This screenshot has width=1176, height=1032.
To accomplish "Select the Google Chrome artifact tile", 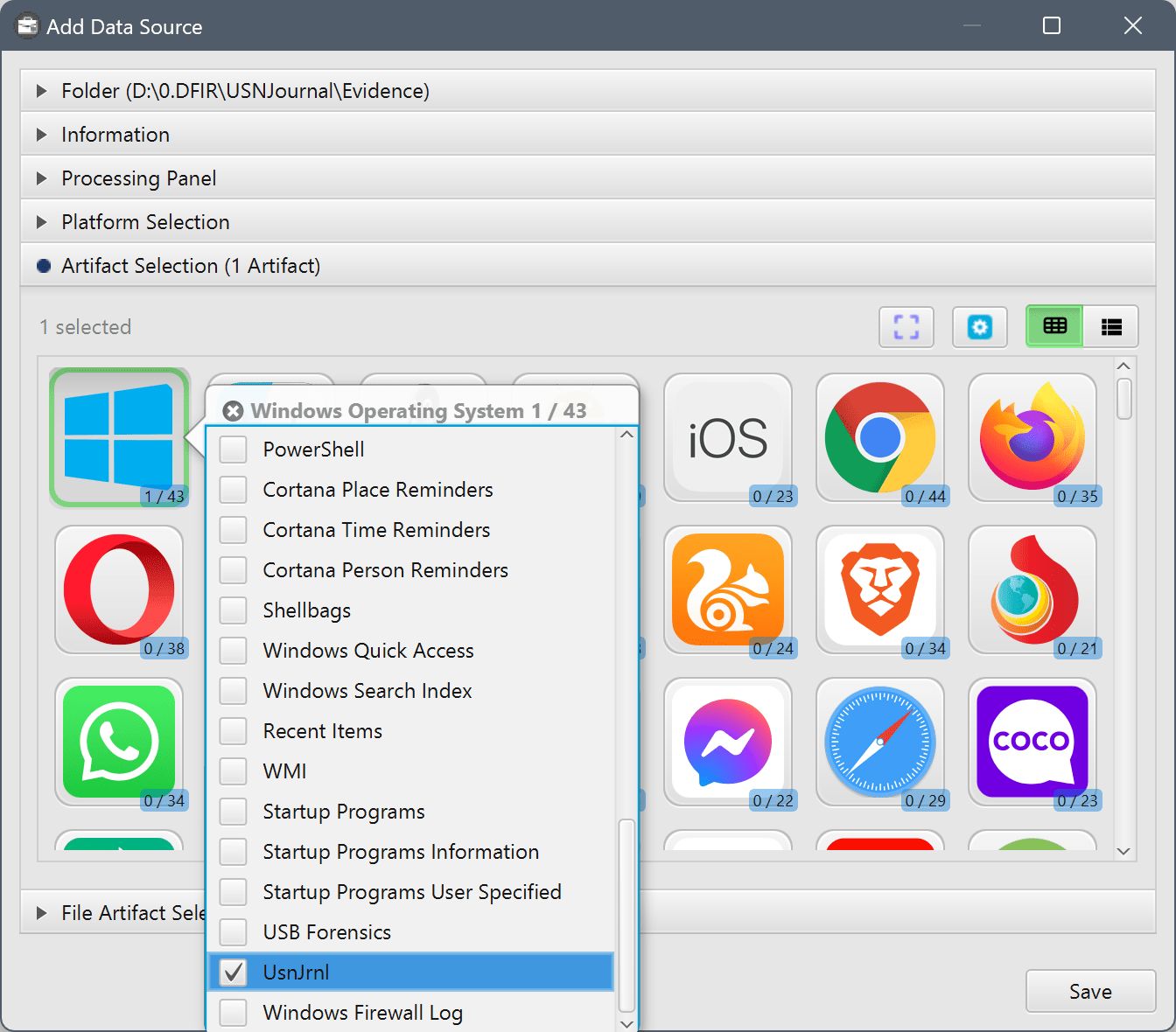I will pyautogui.click(x=880, y=438).
